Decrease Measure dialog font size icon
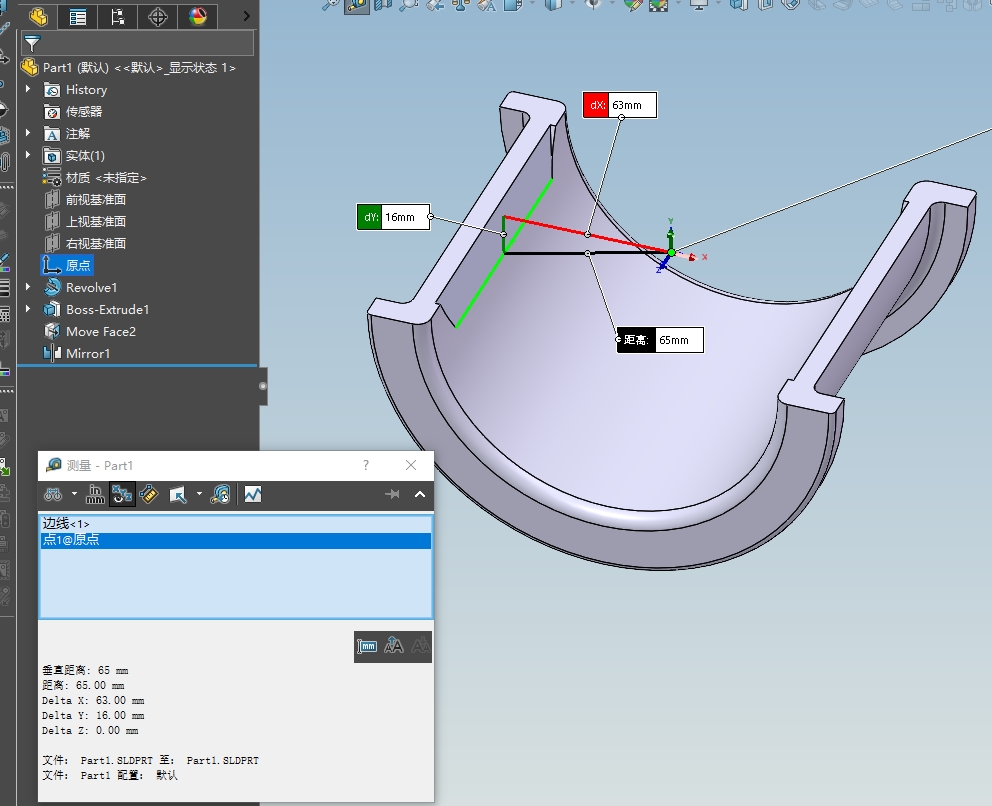 [420, 646]
